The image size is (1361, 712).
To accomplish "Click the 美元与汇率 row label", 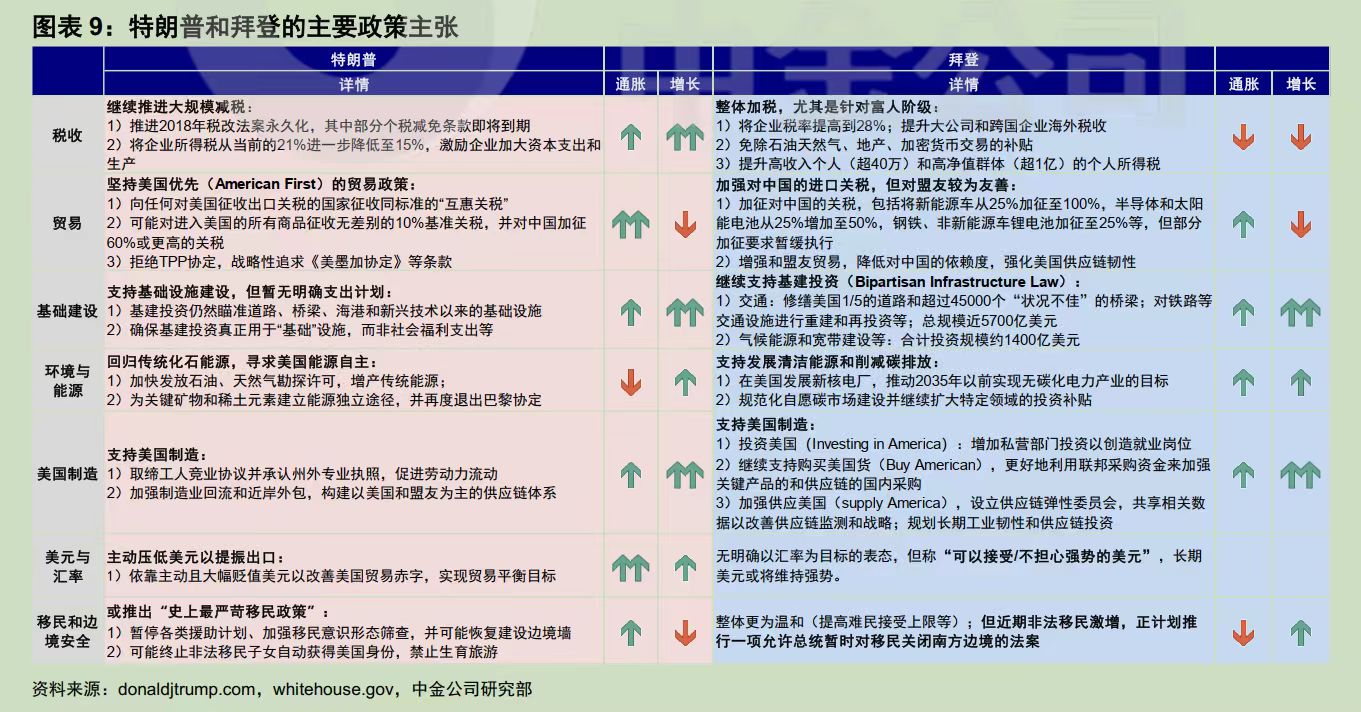I will 68,567.
